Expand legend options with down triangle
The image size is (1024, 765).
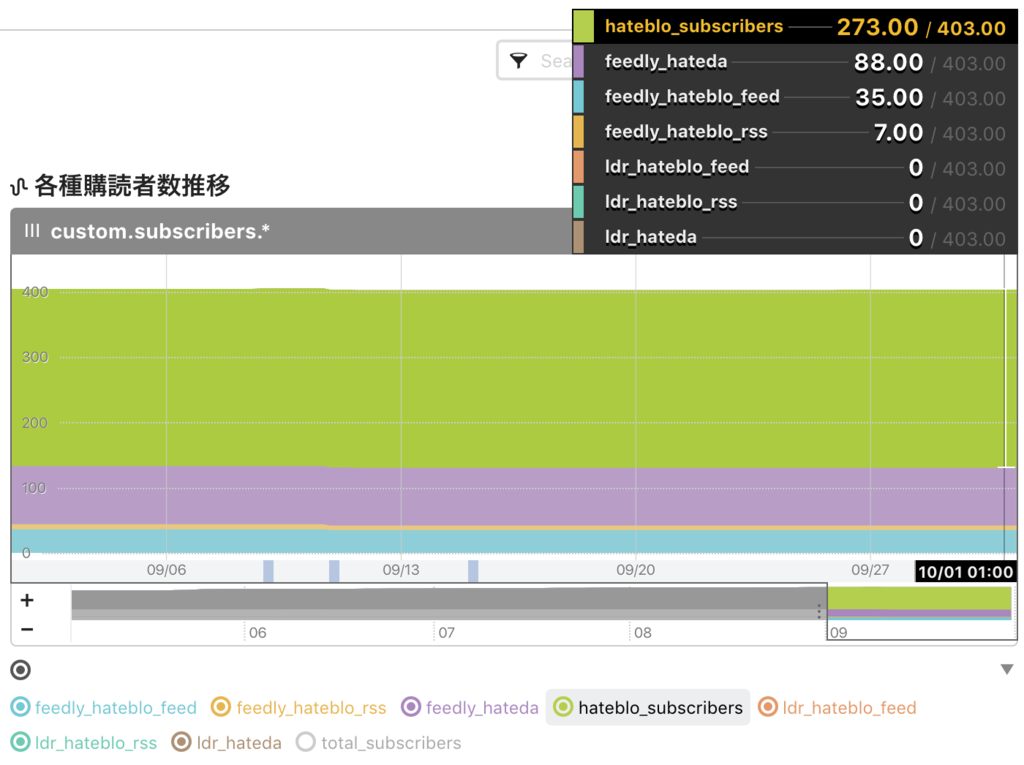(x=1007, y=669)
